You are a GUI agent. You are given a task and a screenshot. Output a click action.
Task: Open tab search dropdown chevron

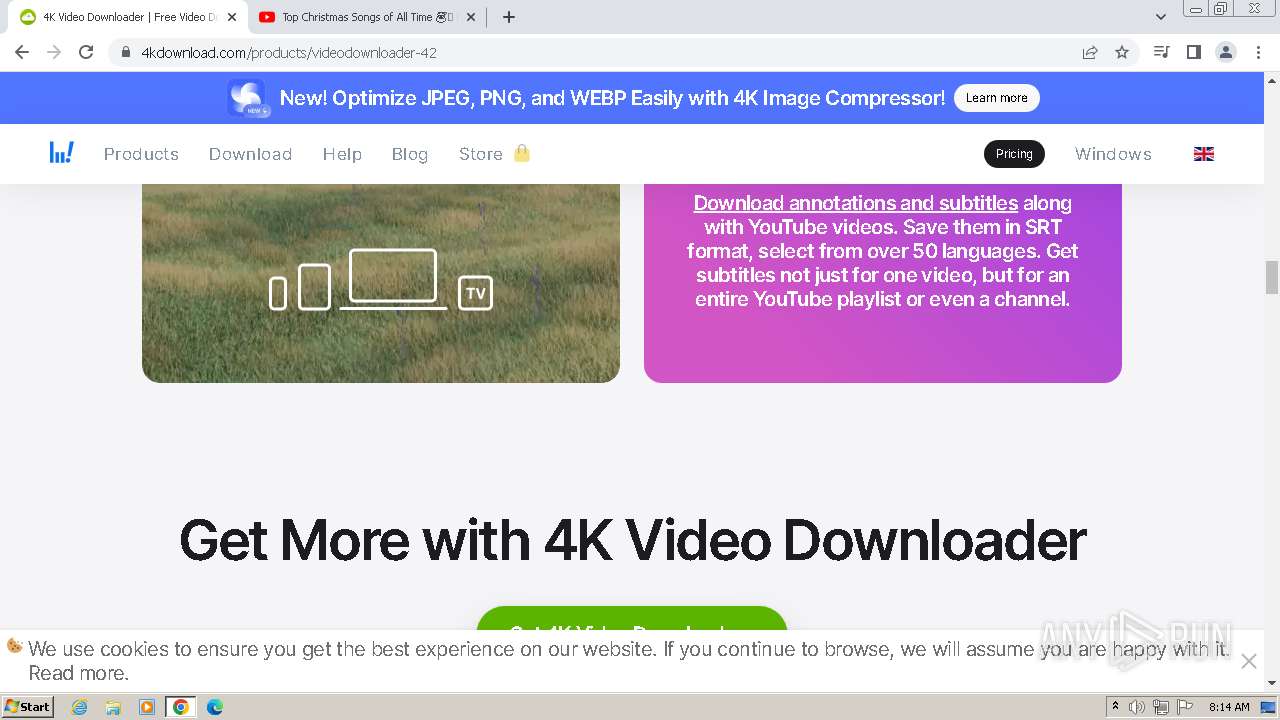click(1161, 17)
